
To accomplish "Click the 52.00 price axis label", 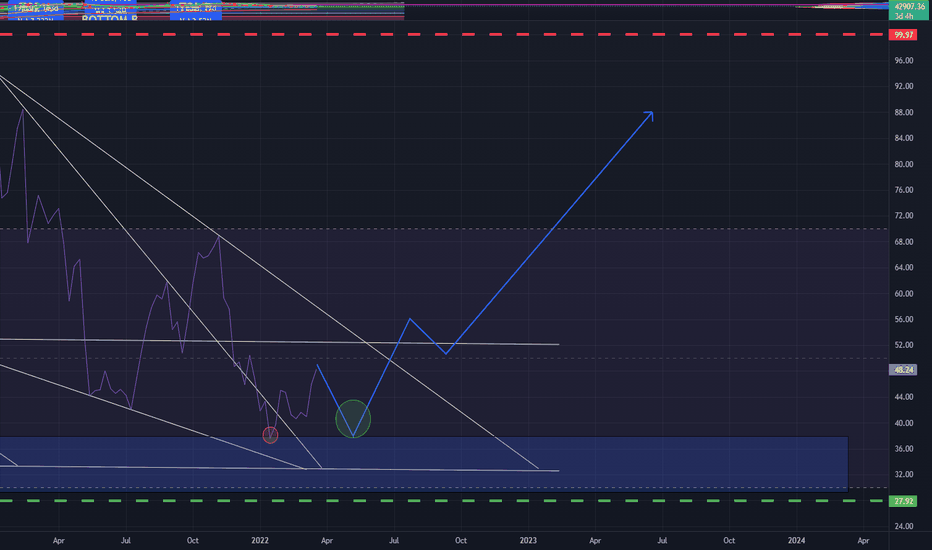I will click(903, 345).
